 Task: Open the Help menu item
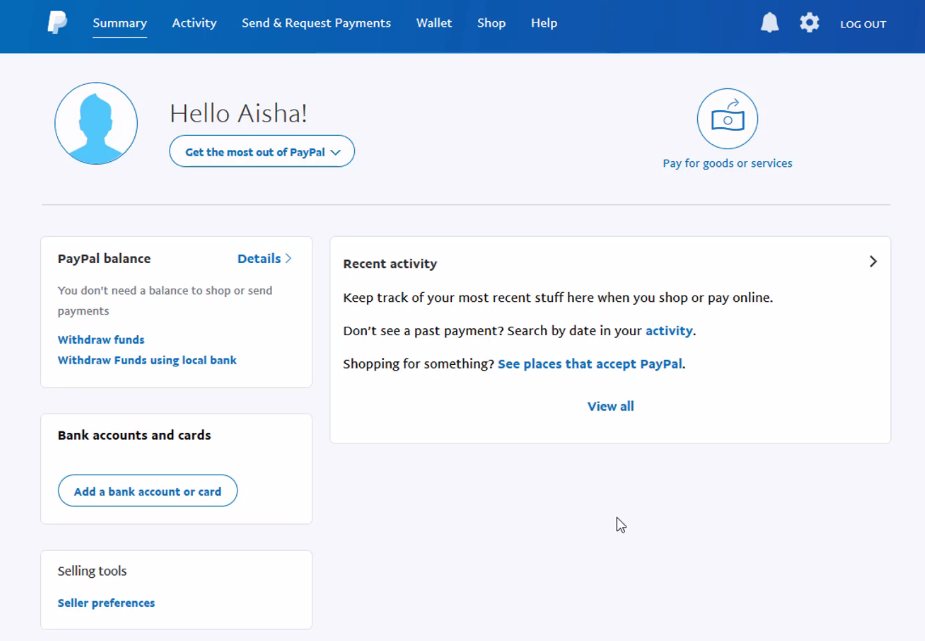(544, 23)
